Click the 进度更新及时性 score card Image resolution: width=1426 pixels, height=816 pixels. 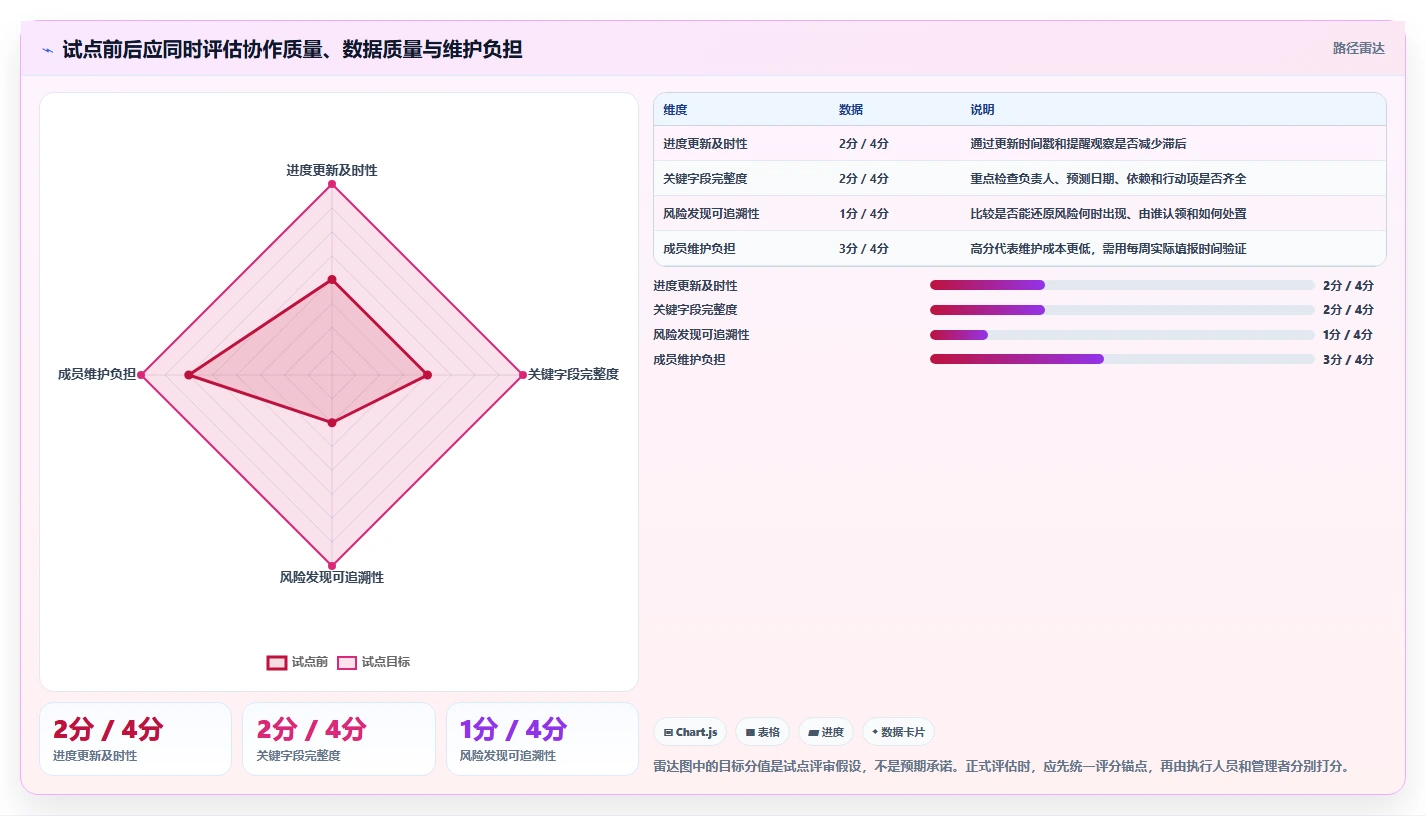[135, 739]
